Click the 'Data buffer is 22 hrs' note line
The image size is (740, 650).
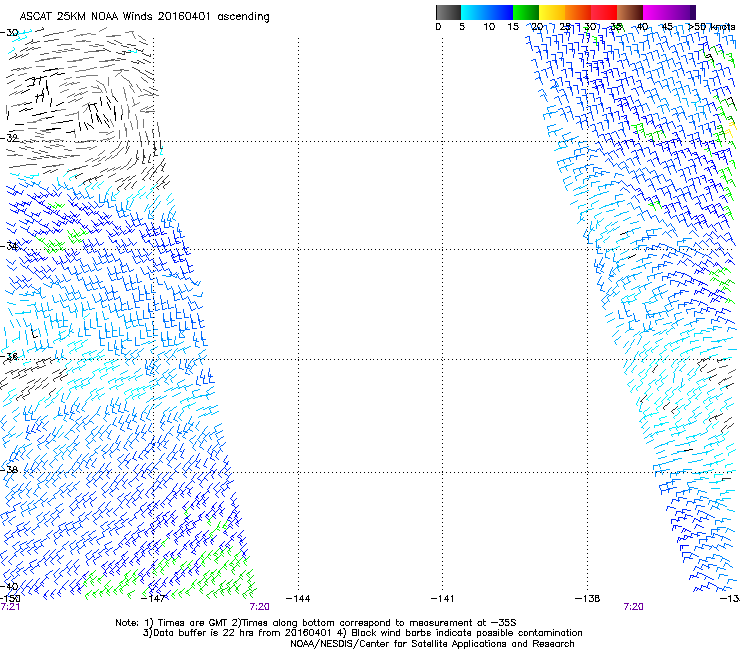tap(362, 633)
